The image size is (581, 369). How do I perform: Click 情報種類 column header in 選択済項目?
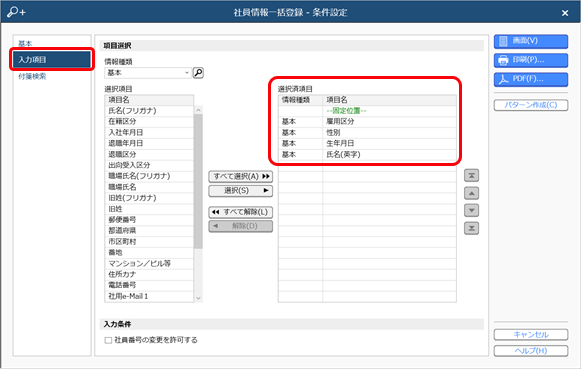(301, 100)
